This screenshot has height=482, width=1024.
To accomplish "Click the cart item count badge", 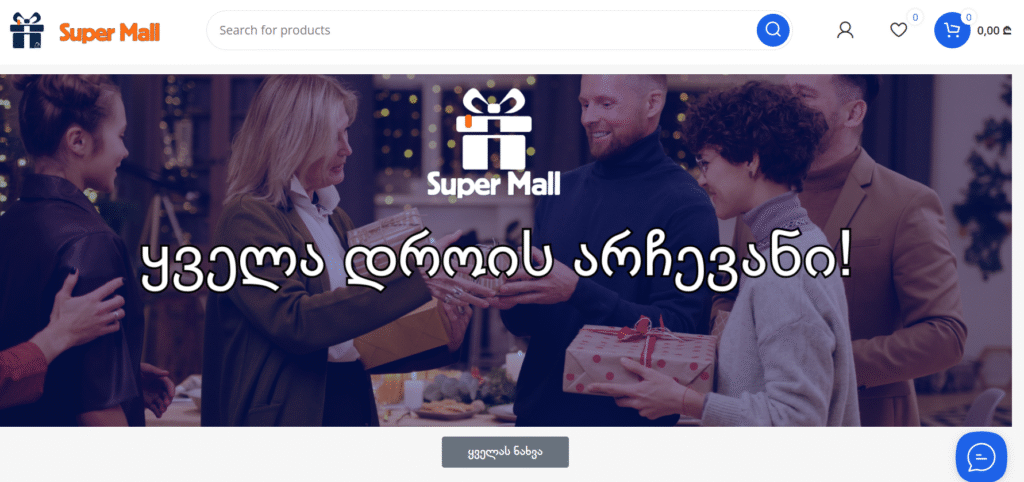I will coord(968,18).
